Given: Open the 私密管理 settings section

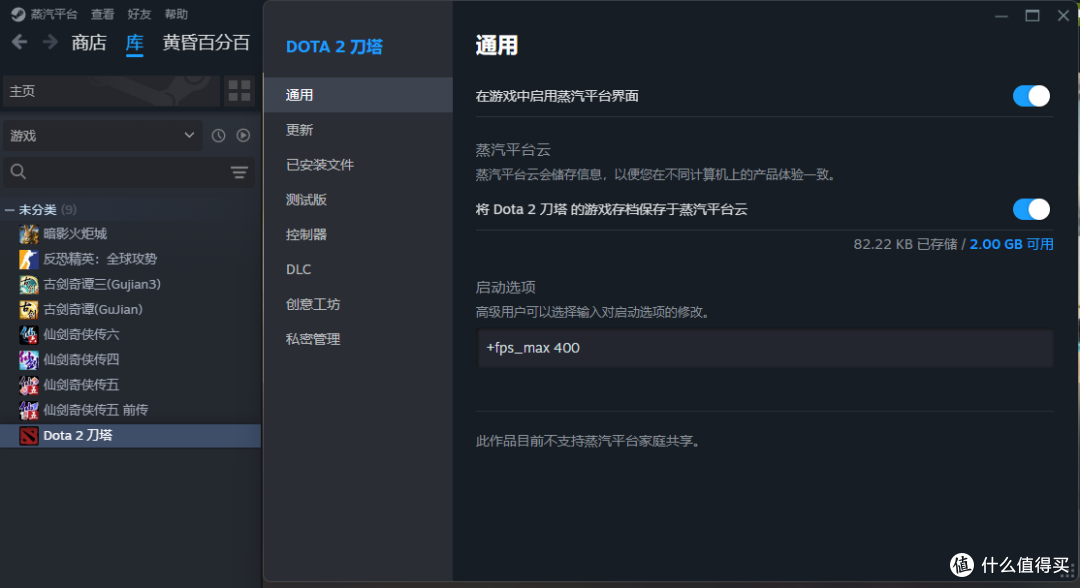Looking at the screenshot, I should coord(358,339).
